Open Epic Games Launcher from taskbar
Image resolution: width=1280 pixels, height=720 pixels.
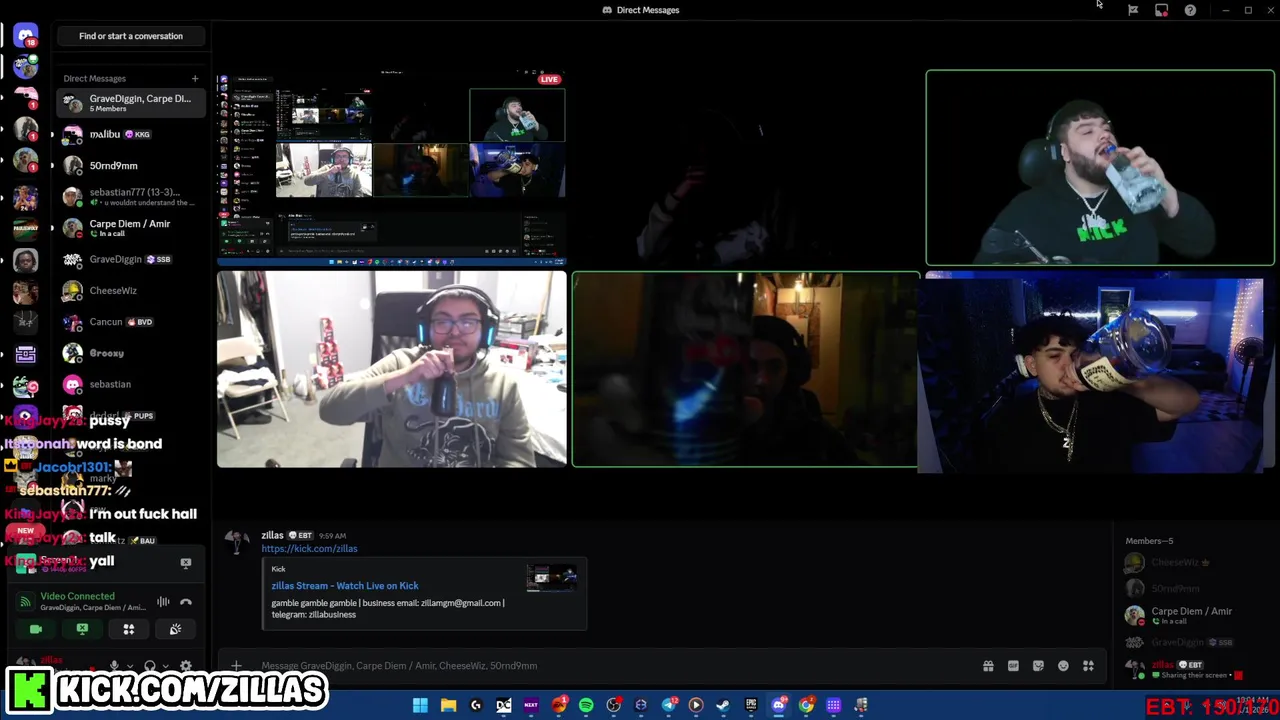coord(751,705)
